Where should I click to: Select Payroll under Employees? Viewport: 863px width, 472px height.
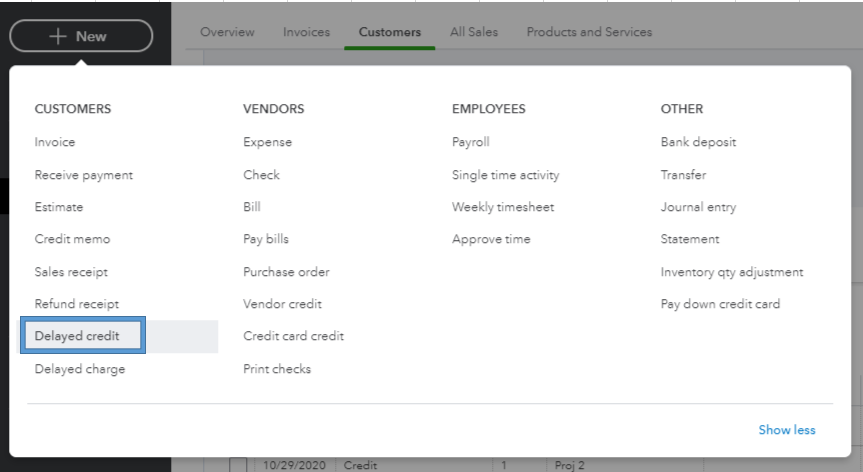[470, 142]
